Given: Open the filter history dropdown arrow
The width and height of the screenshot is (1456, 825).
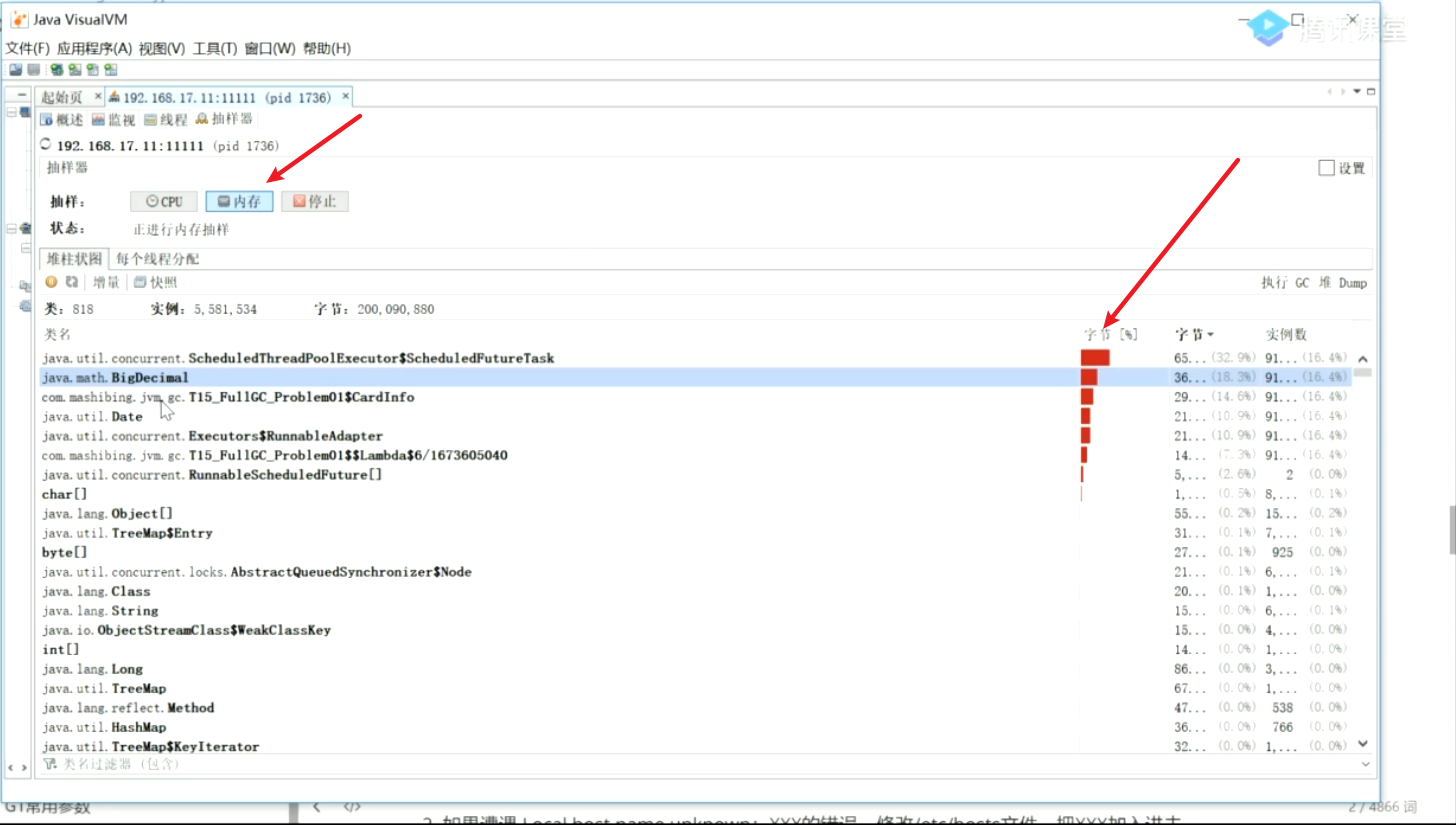Looking at the screenshot, I should 1366,764.
